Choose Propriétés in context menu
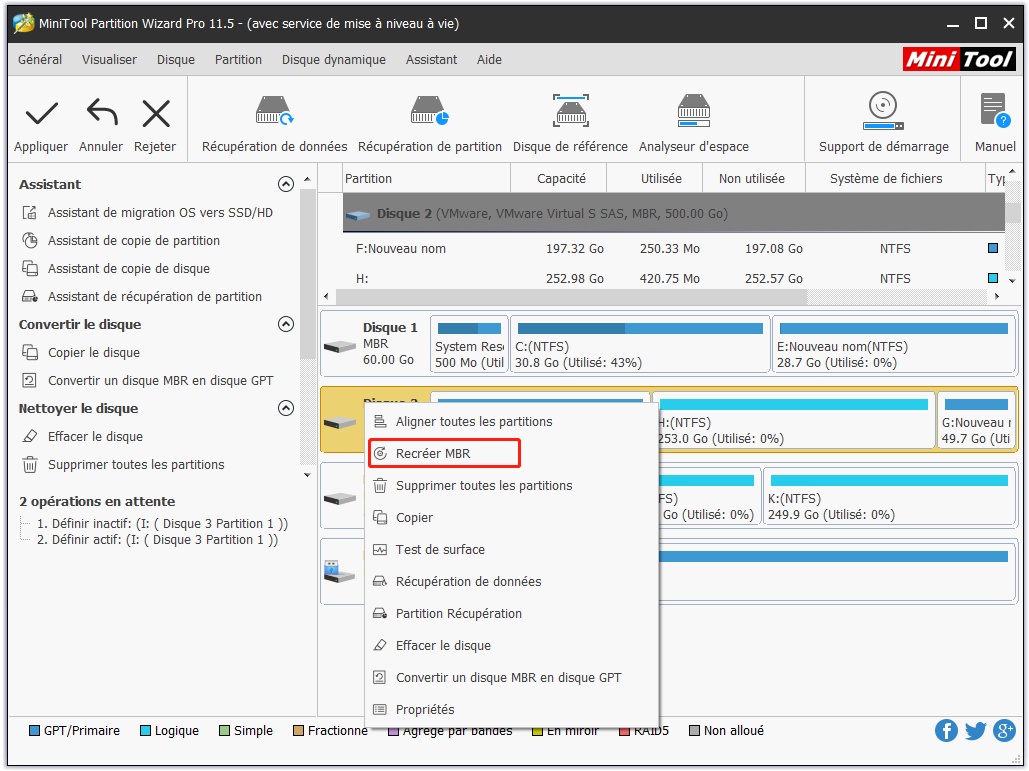 point(512,710)
